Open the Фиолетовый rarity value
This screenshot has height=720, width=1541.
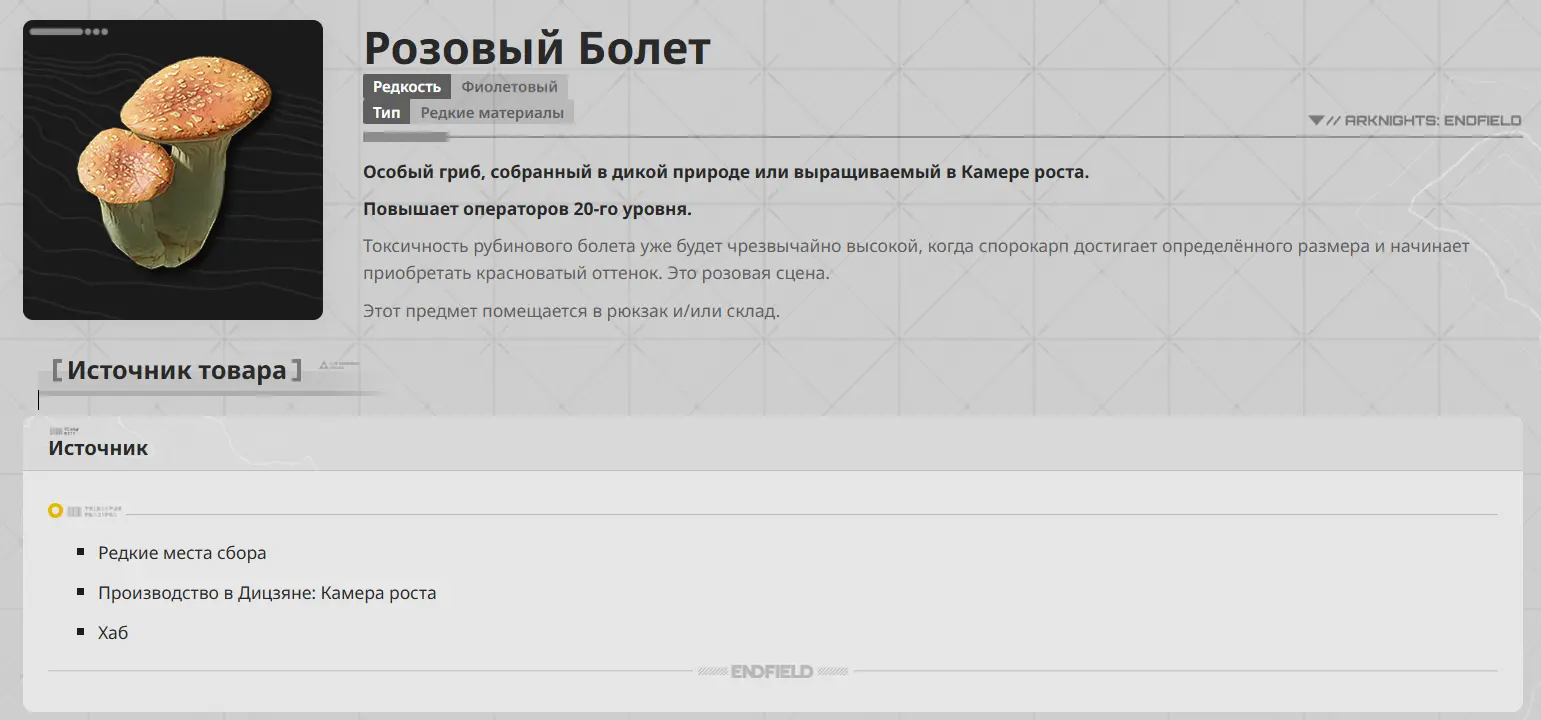coord(509,87)
